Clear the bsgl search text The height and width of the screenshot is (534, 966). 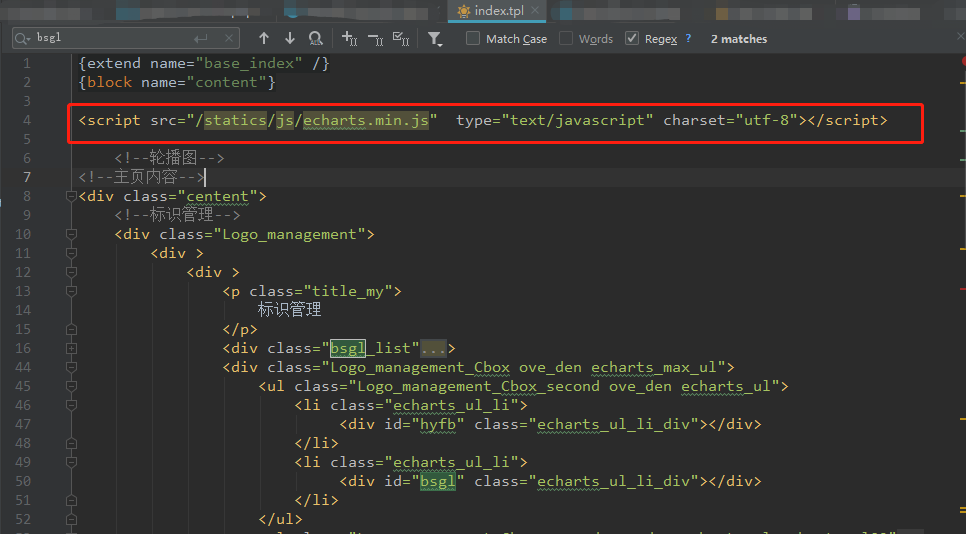[x=229, y=38]
